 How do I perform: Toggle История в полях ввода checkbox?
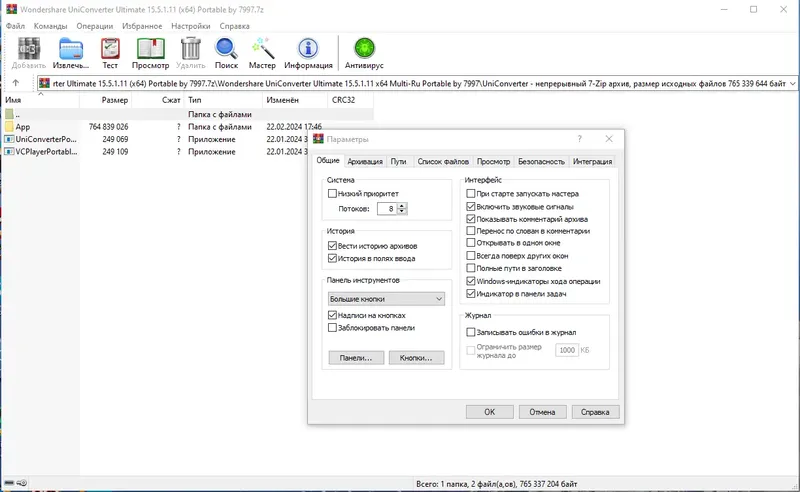[x=332, y=258]
